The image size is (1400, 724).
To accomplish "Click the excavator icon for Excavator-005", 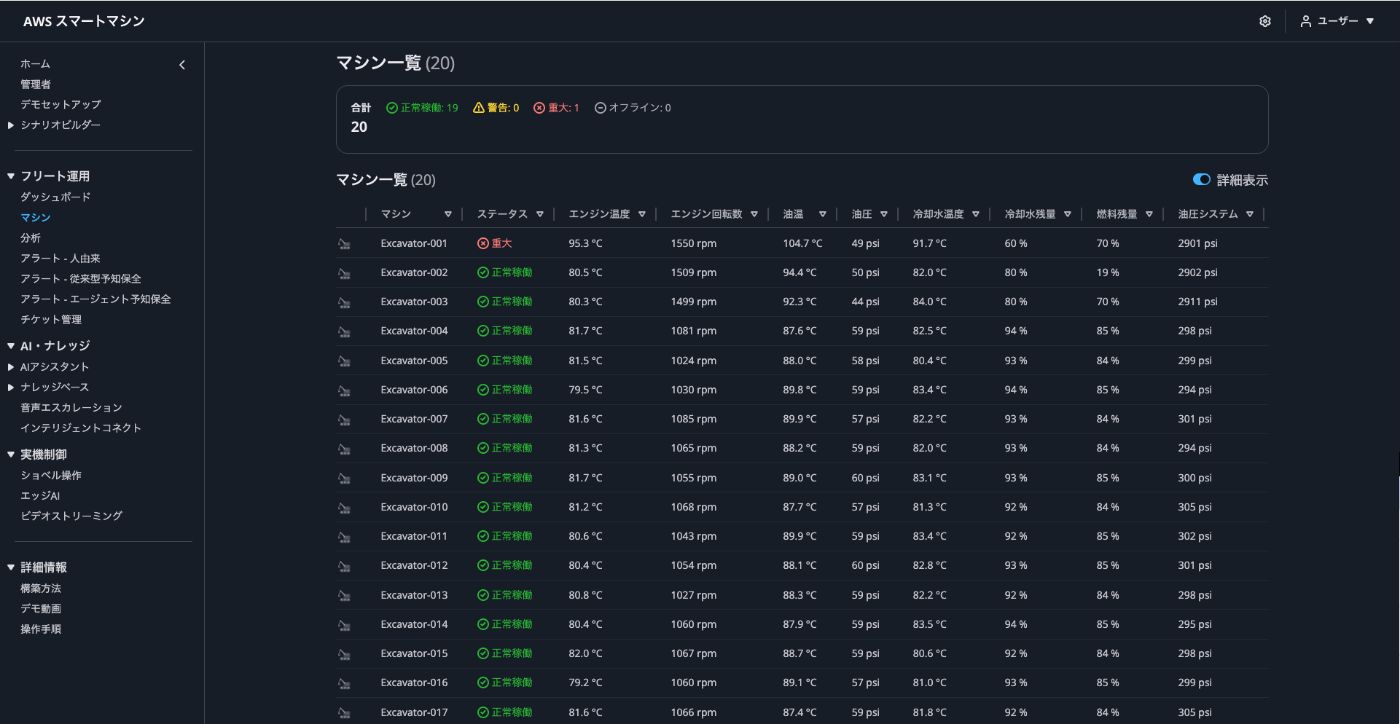I will [344, 361].
